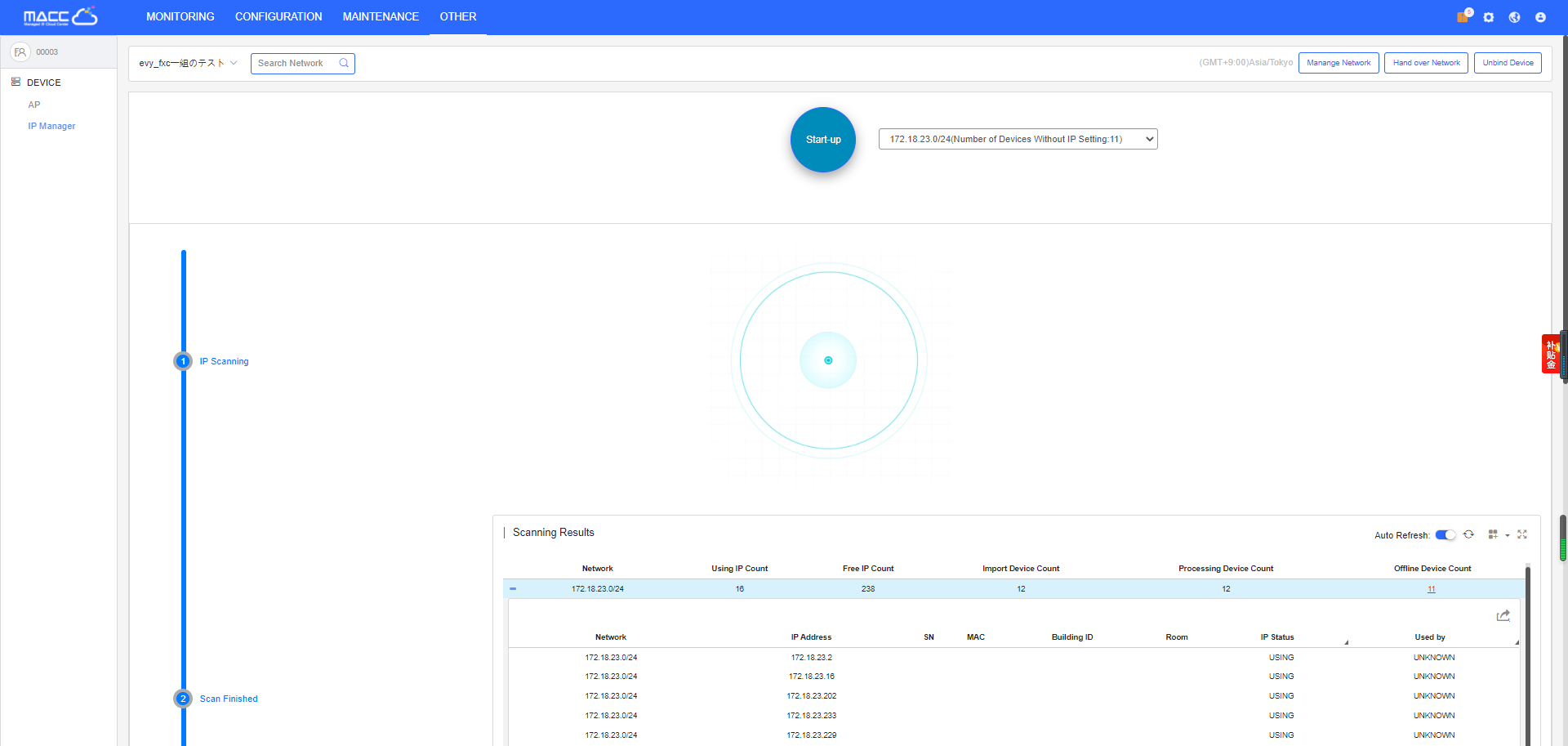Open the orange alert notifications icon

[1462, 16]
